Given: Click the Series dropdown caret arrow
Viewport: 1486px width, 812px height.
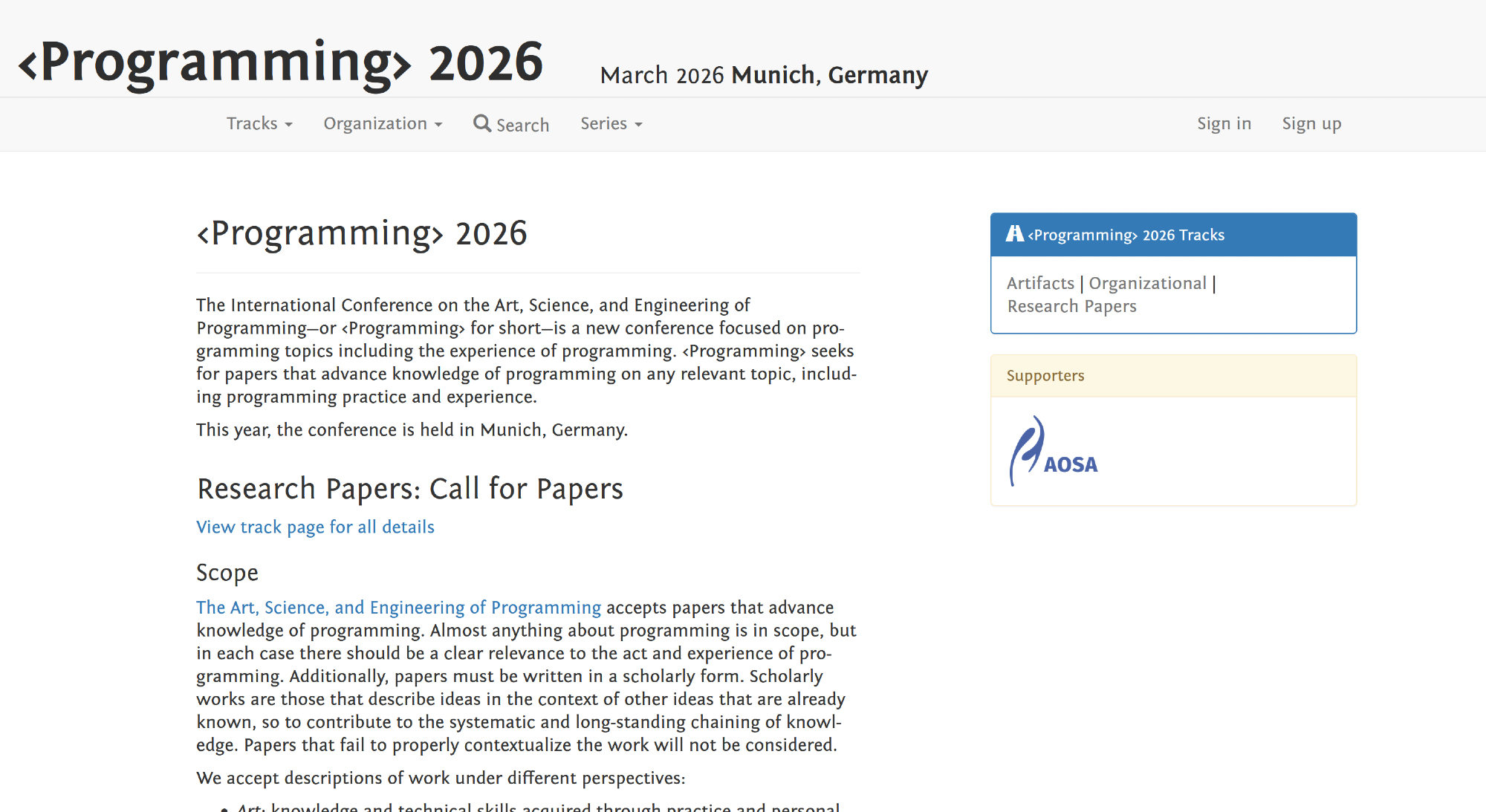Looking at the screenshot, I should pos(639,125).
